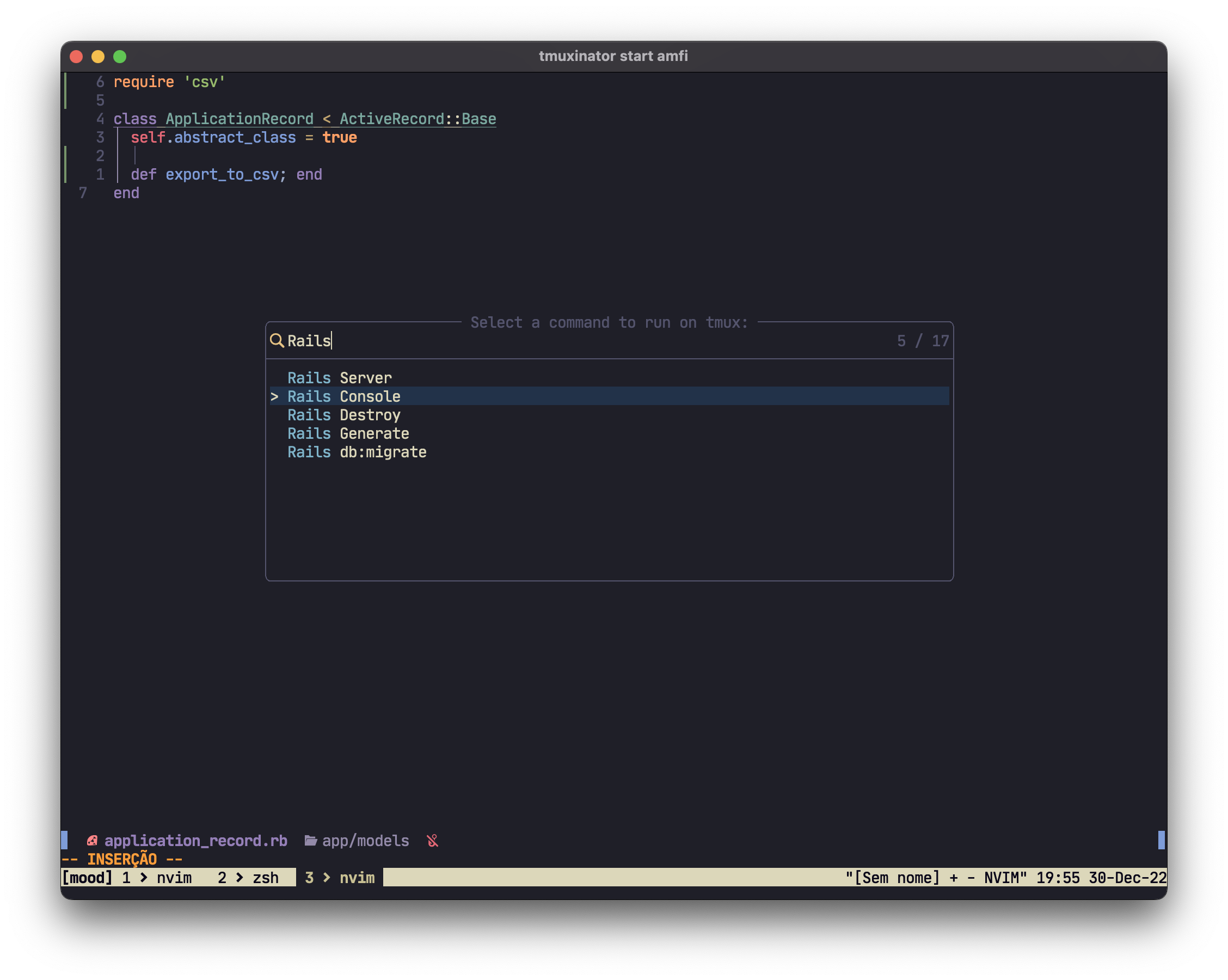1228x980 pixels.
Task: Select the Rails Destroy command
Action: tap(344, 415)
